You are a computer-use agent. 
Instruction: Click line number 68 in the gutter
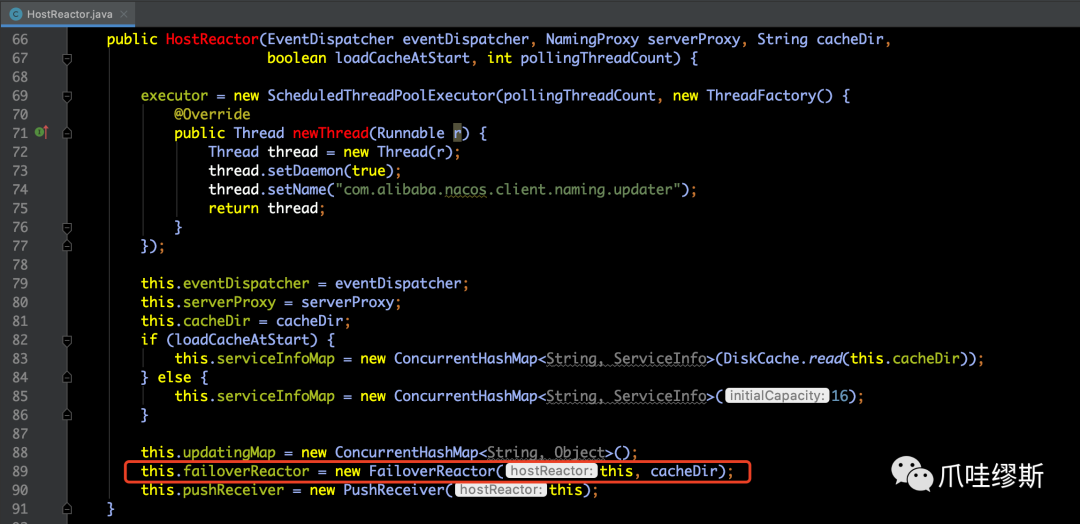pos(21,76)
